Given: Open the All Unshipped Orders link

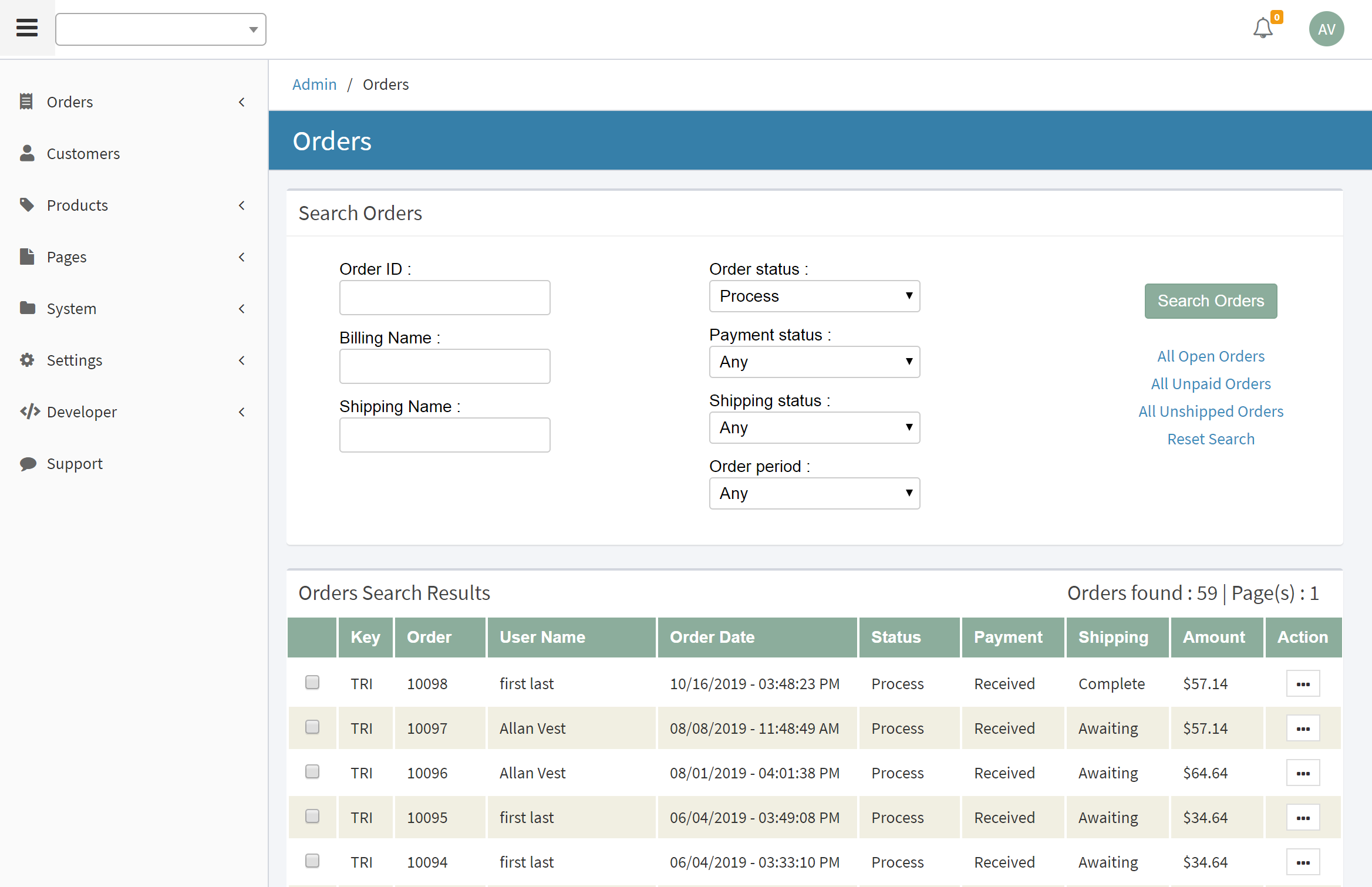Looking at the screenshot, I should 1211,412.
